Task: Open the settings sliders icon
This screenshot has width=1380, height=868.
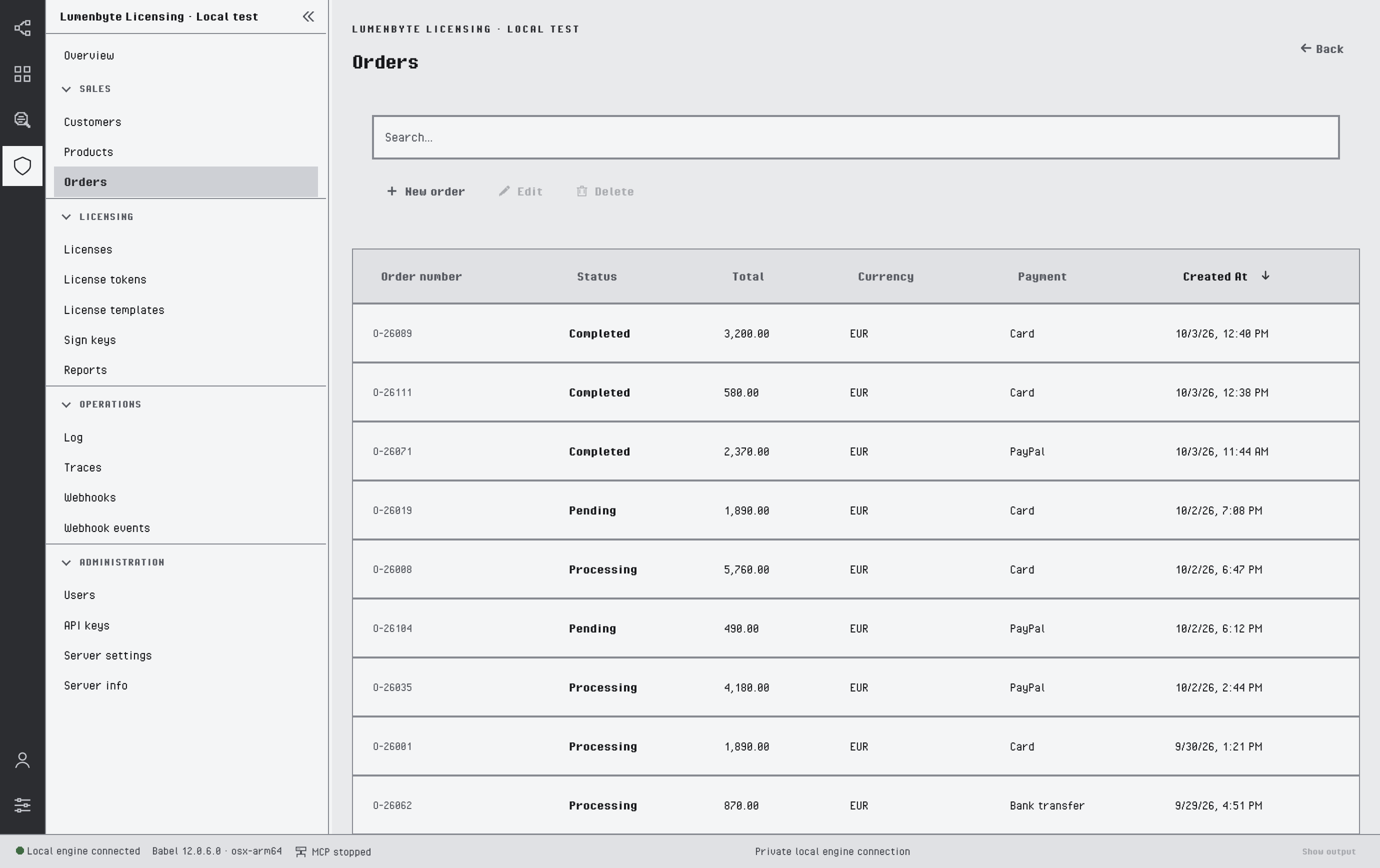Action: click(22, 805)
